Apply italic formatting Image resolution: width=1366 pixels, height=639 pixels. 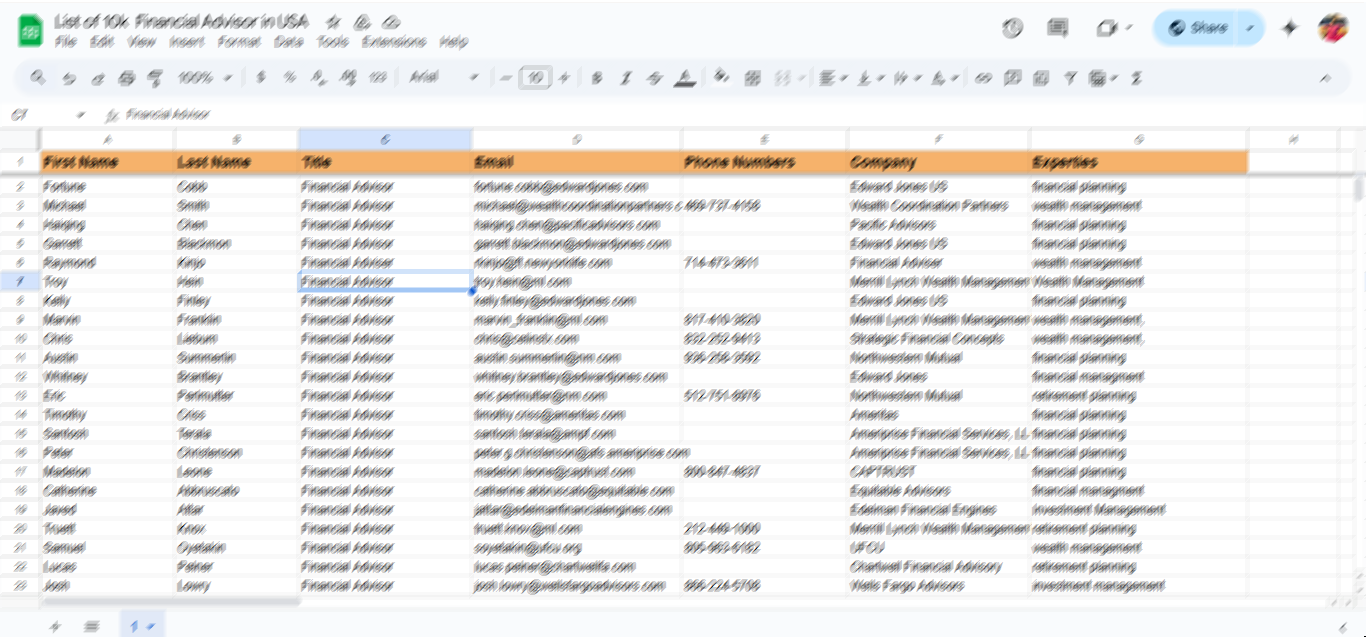626,78
